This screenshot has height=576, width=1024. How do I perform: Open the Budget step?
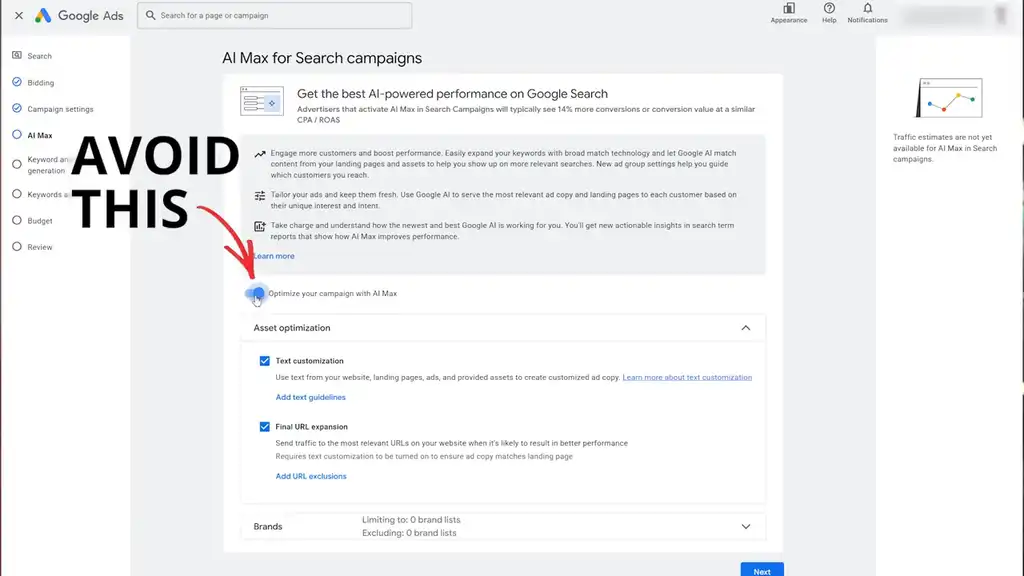click(40, 221)
